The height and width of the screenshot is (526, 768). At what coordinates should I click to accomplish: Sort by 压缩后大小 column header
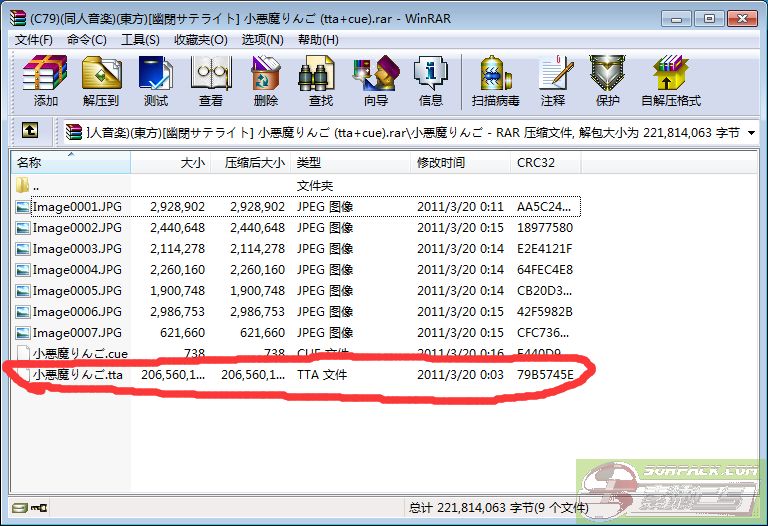click(x=251, y=162)
